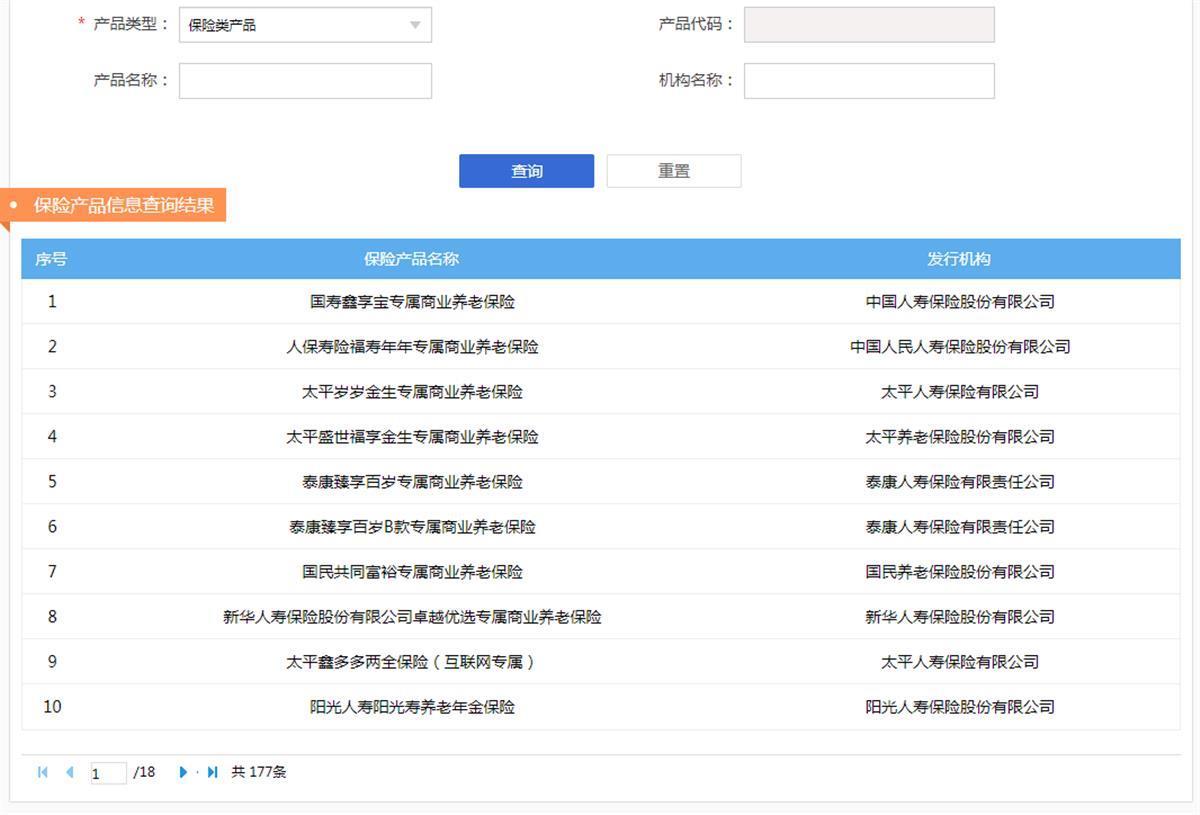Select product 国寿鑫享宝专属商业养老保险
Viewport: 1200px width, 815px height.
tap(411, 302)
